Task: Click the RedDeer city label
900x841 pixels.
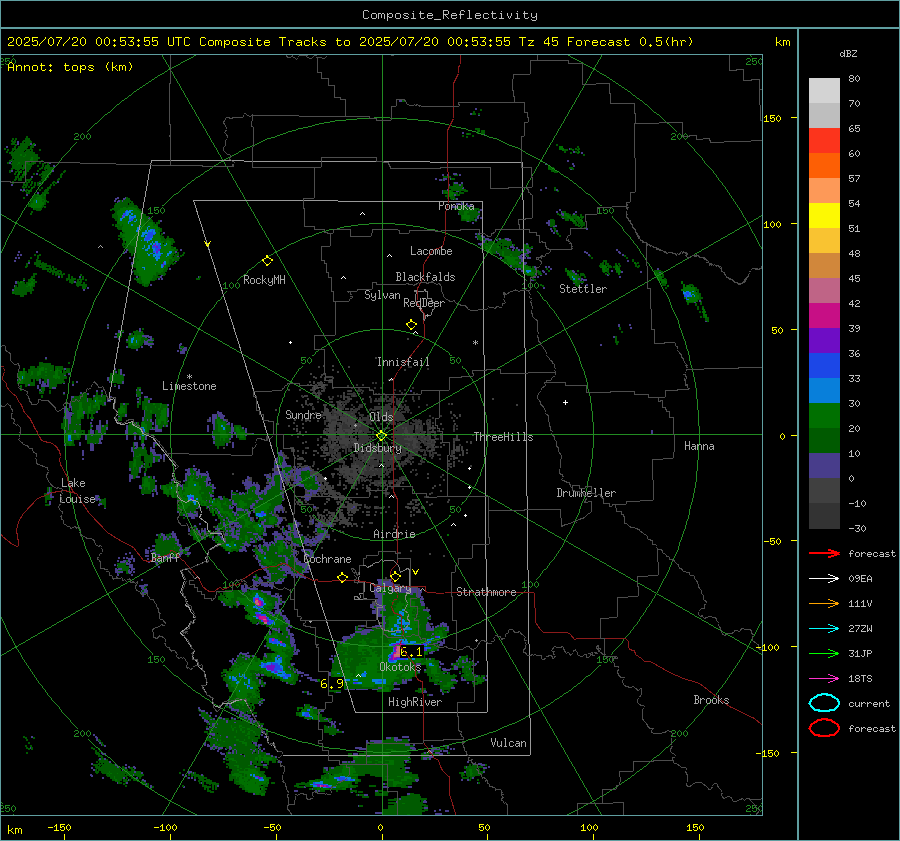Action: point(424,303)
